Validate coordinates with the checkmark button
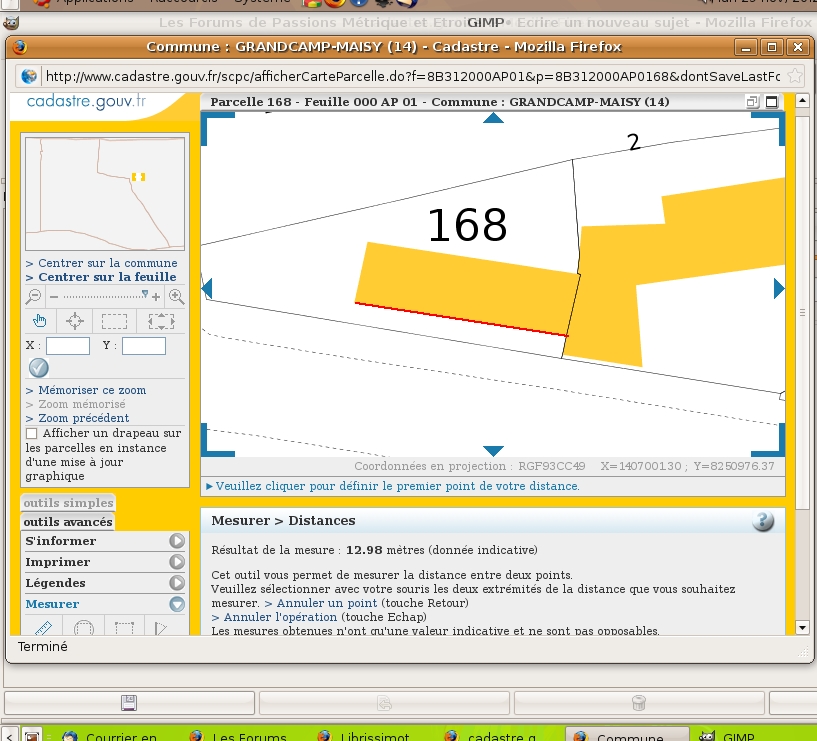This screenshot has height=741, width=817. (x=39, y=368)
